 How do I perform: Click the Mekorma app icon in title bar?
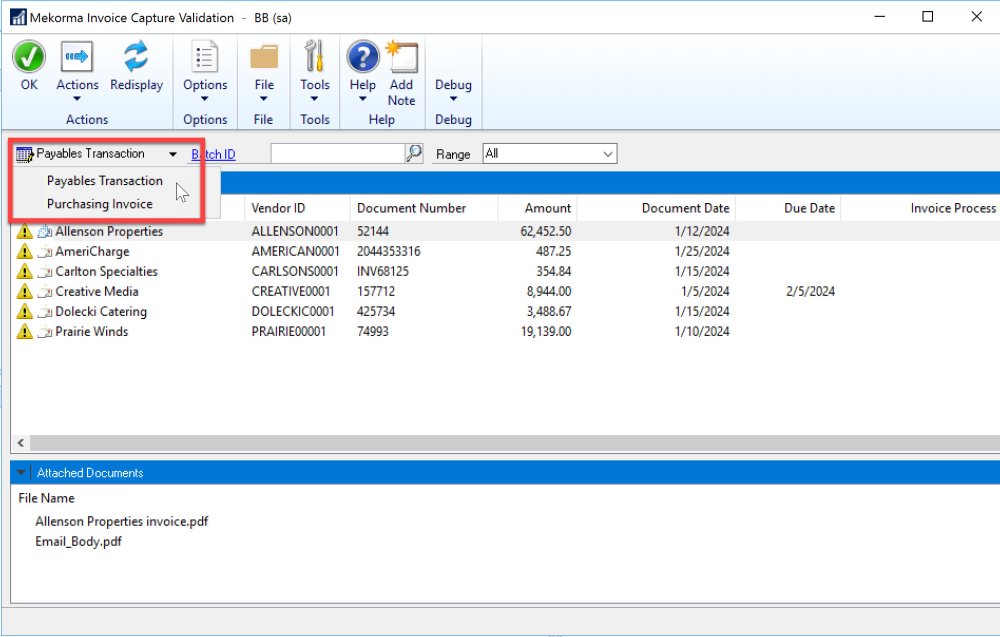18,17
